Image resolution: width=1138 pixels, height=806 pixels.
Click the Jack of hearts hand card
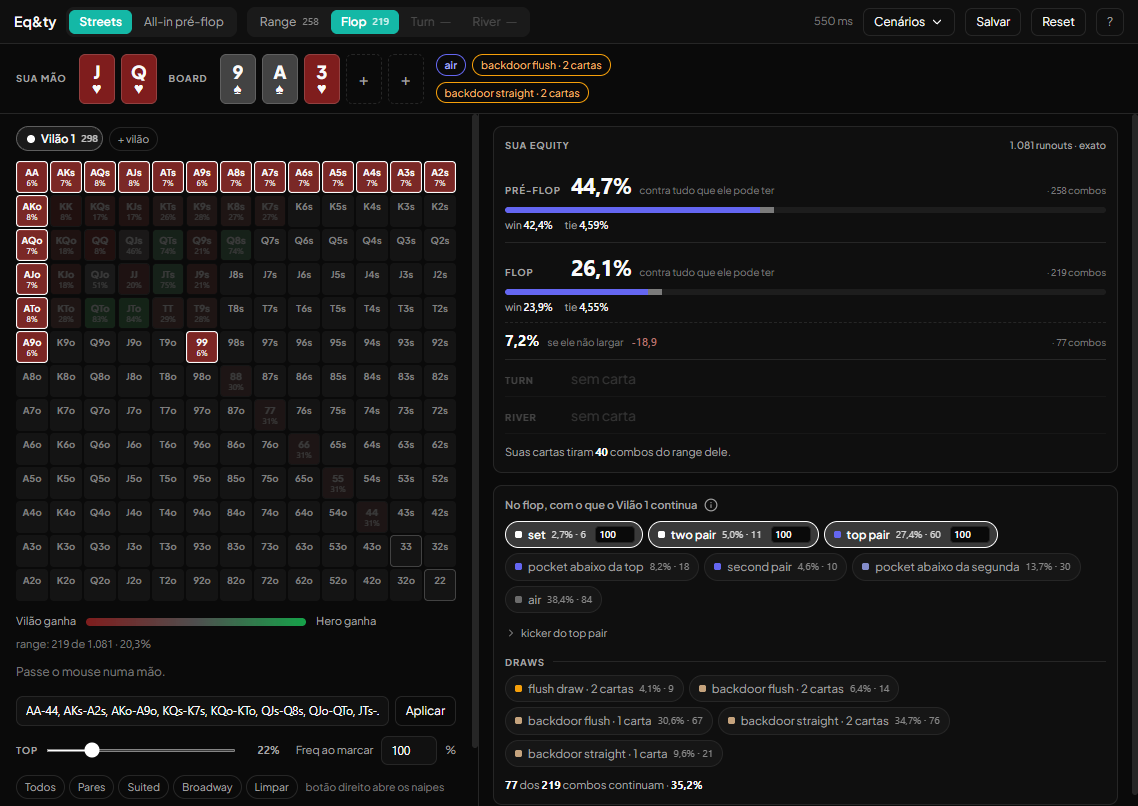click(x=97, y=78)
